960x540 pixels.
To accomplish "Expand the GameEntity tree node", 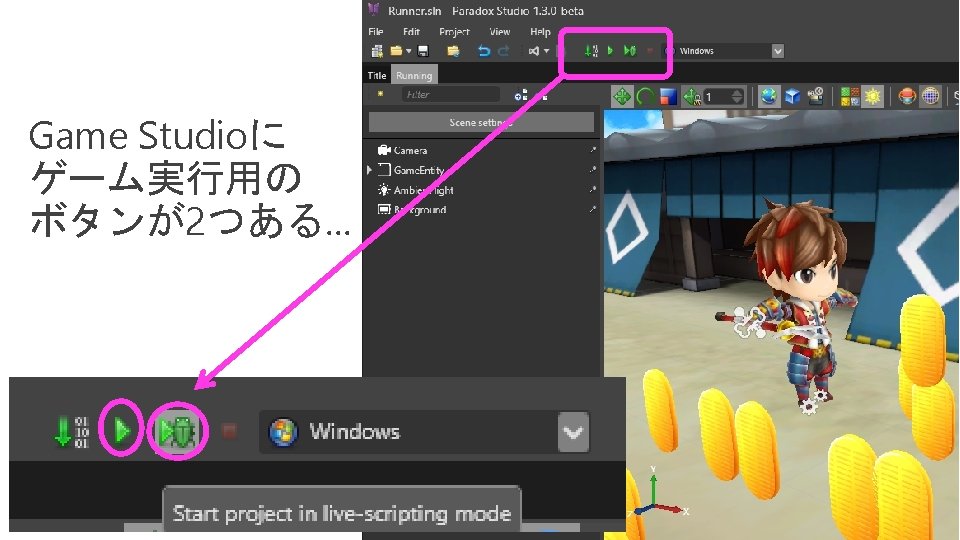I will click(x=369, y=170).
